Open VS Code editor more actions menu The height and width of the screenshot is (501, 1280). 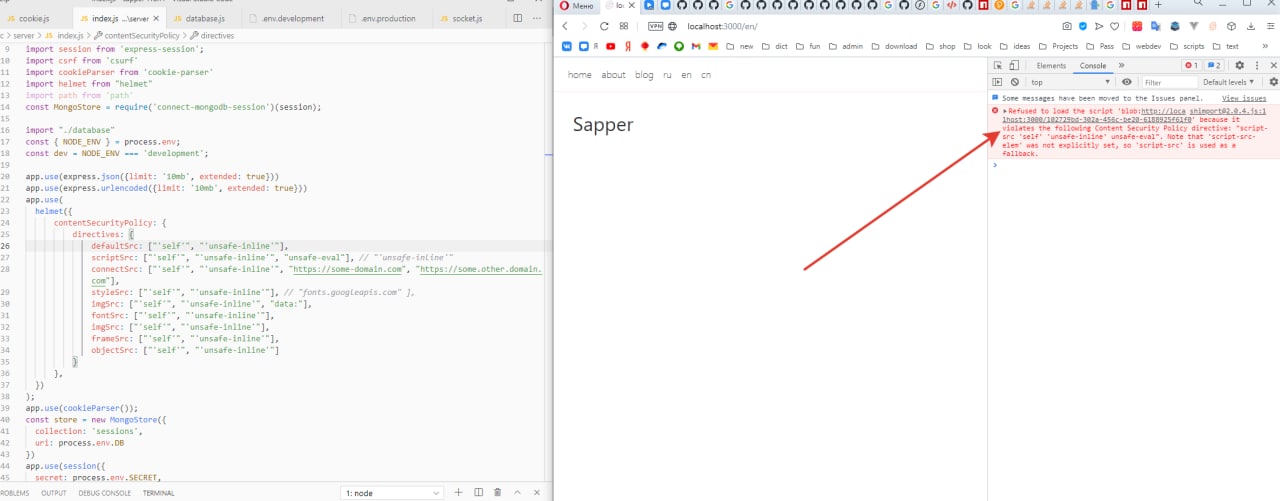click(539, 18)
